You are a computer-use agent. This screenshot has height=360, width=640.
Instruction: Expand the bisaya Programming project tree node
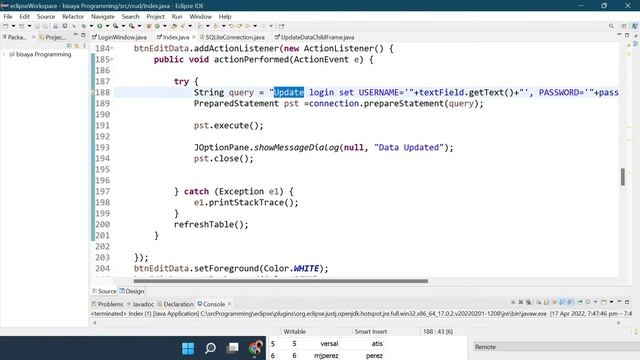(4, 54)
